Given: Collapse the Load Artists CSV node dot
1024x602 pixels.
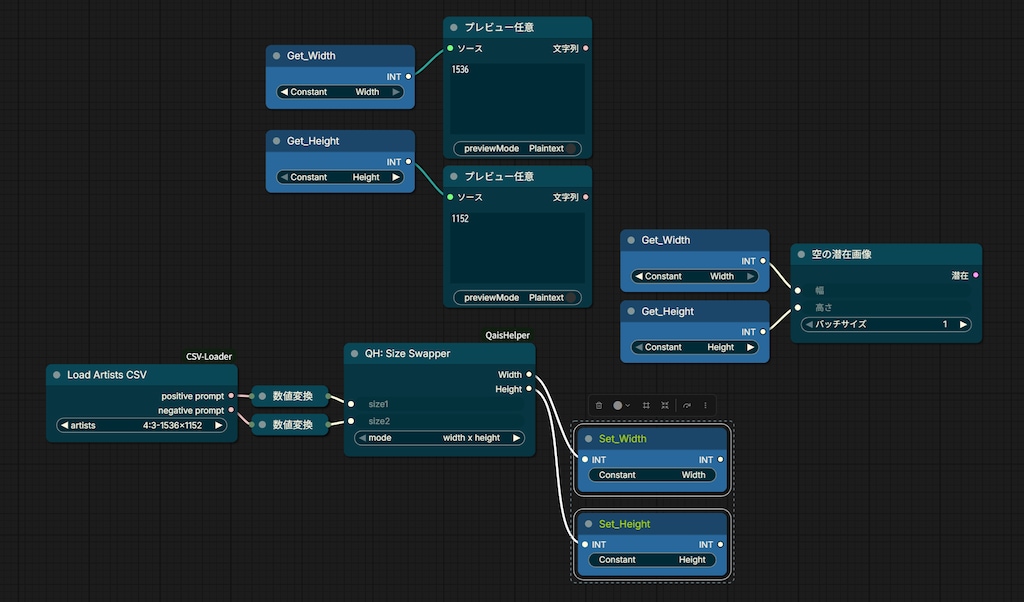Looking at the screenshot, I should click(57, 375).
